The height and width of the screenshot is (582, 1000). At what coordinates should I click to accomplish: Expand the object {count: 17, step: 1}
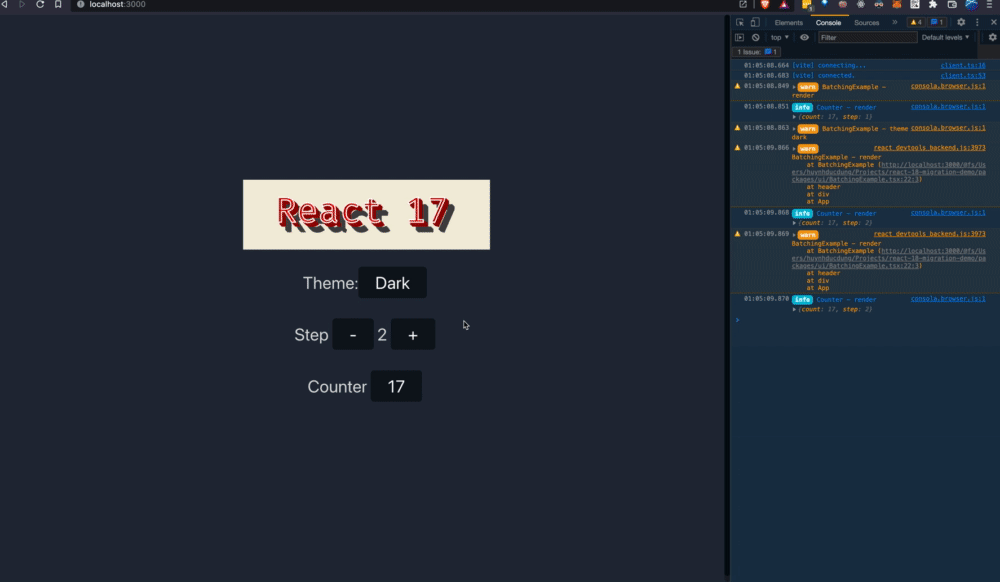coord(794,117)
